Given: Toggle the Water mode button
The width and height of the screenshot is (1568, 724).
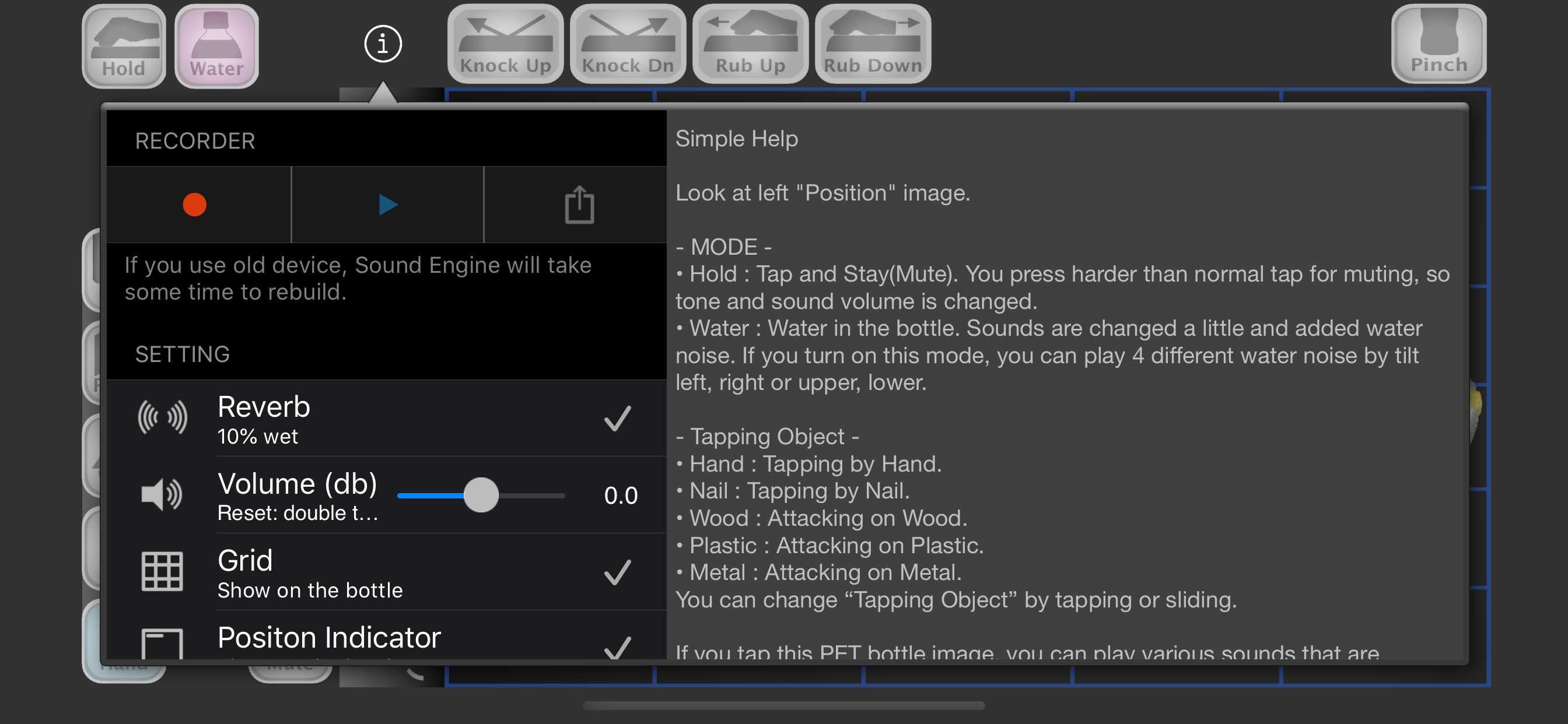Looking at the screenshot, I should point(216,46).
